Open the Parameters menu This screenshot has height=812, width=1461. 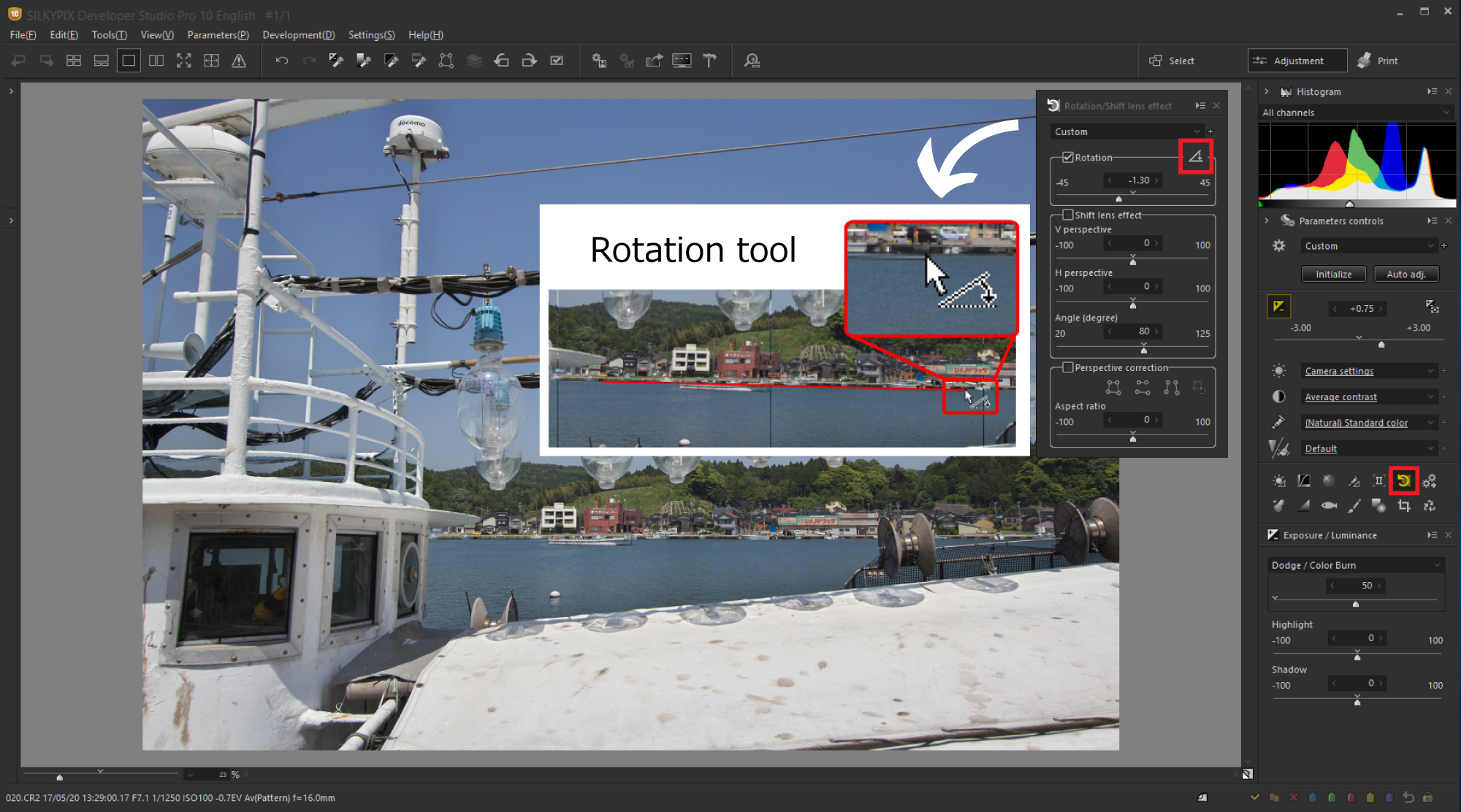(x=217, y=35)
